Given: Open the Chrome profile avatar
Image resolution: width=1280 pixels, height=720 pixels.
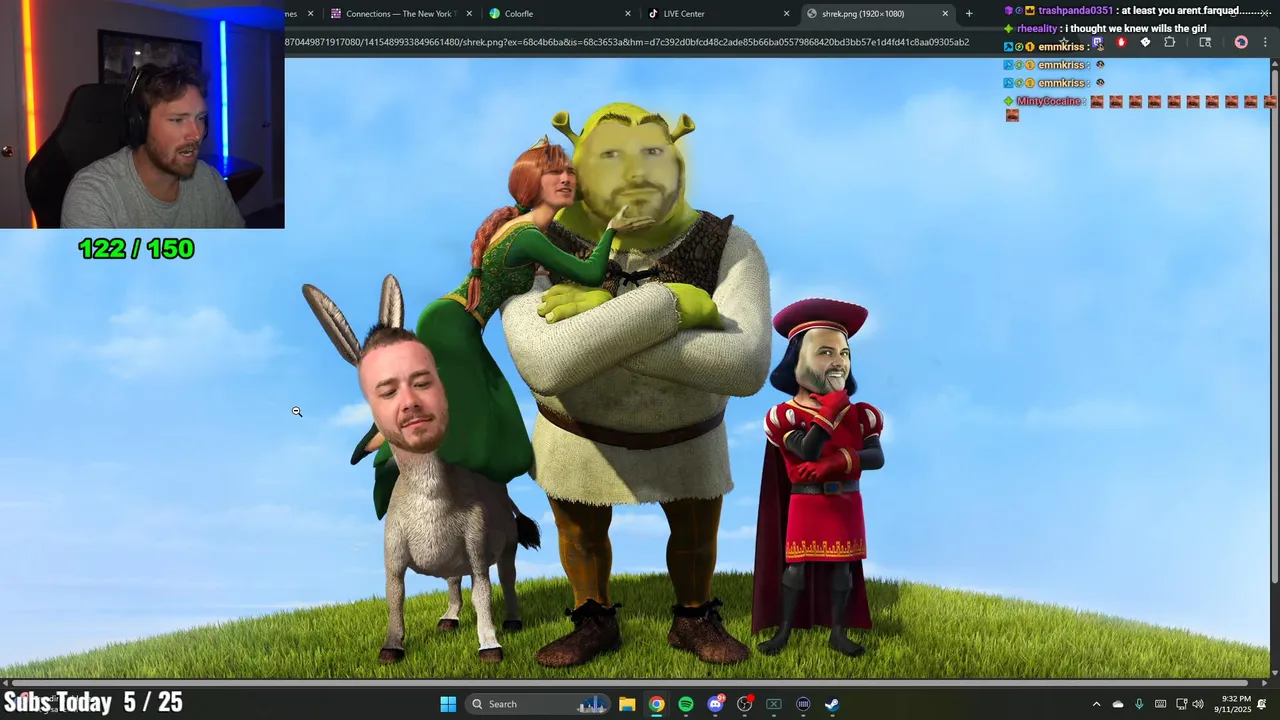Looking at the screenshot, I should pos(1241,42).
